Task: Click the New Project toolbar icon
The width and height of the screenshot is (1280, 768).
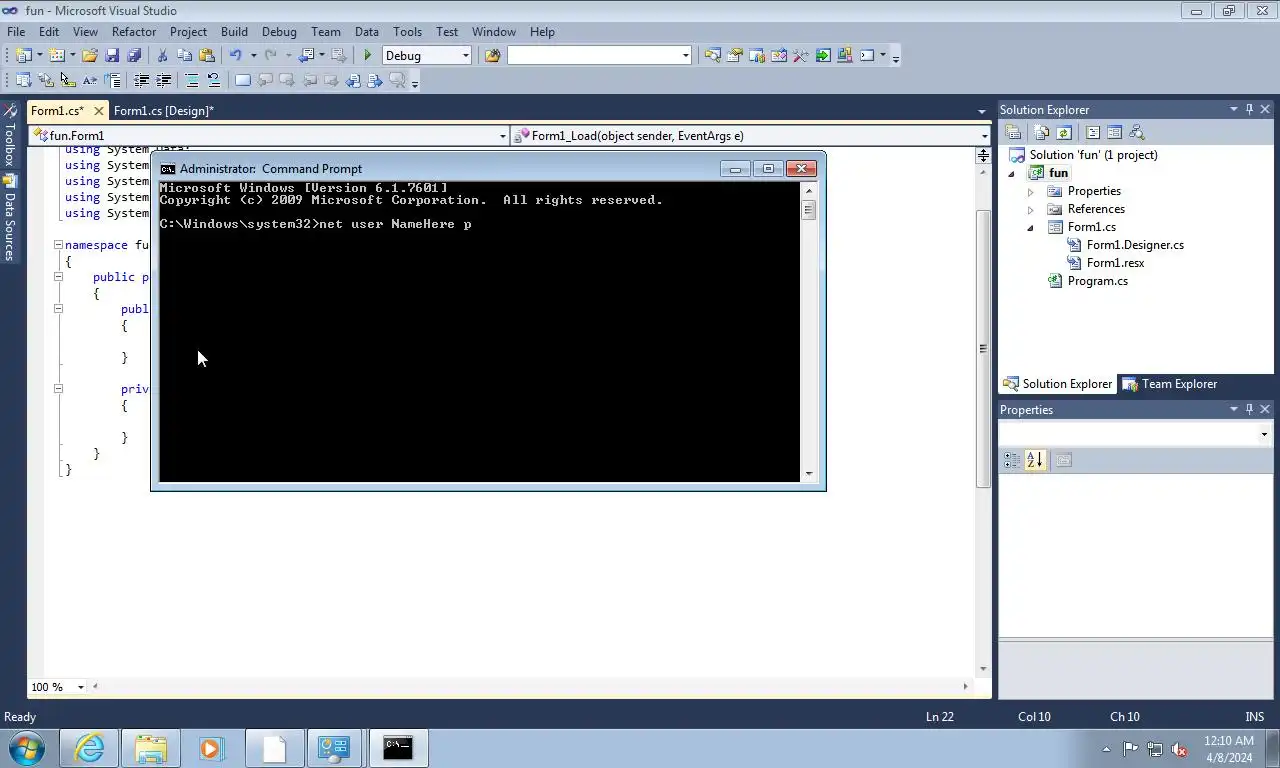Action: (23, 56)
